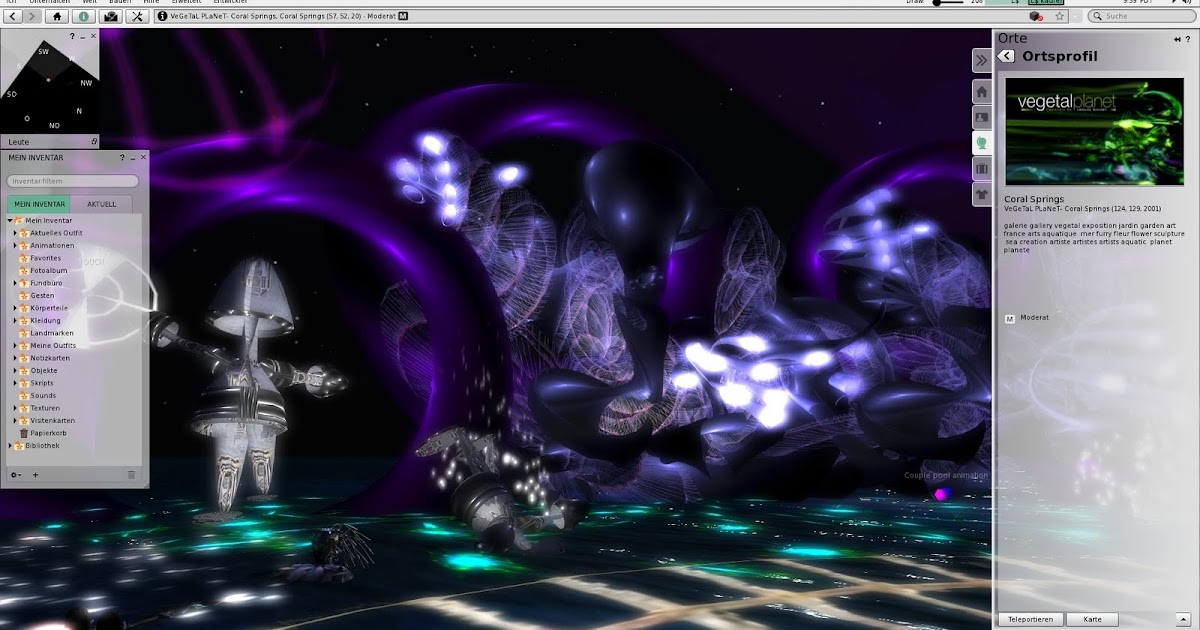Collapse the sidebar with double chevron
The image size is (1200, 630).
pyautogui.click(x=981, y=60)
